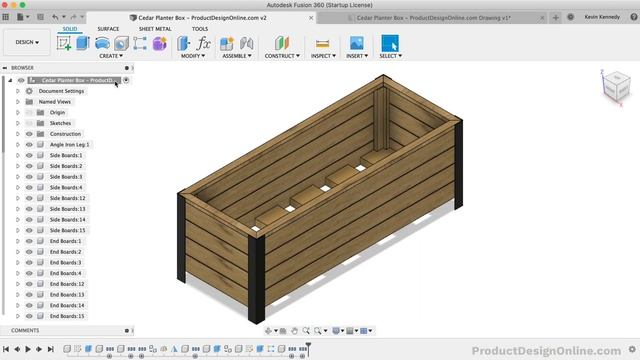Select End Boards:13 in browser
This screenshot has height=360, width=640.
click(67, 295)
